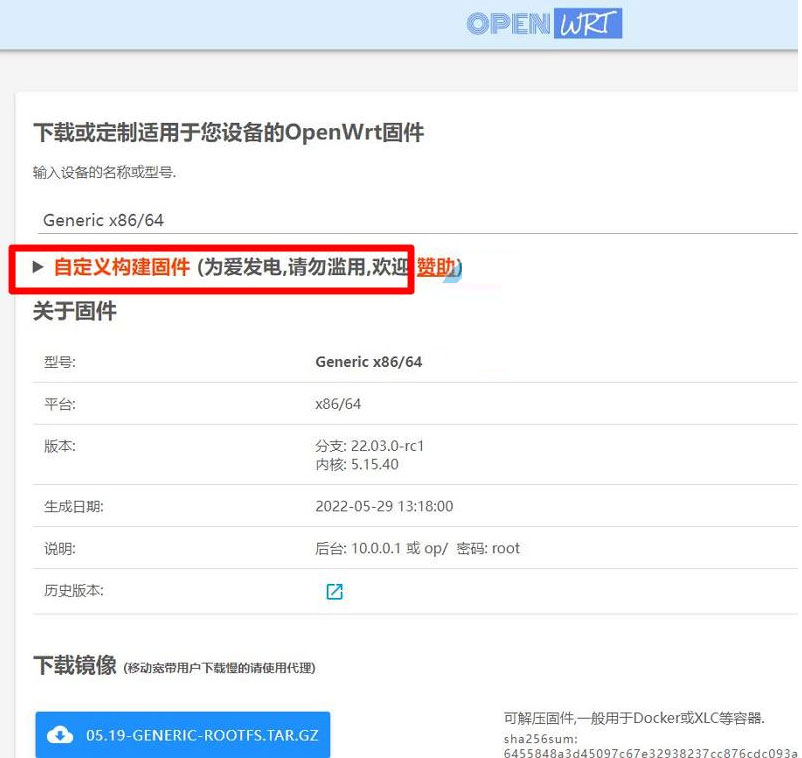Click the rootfs description mentioning Docker
The width and height of the screenshot is (802, 758).
click(x=634, y=718)
